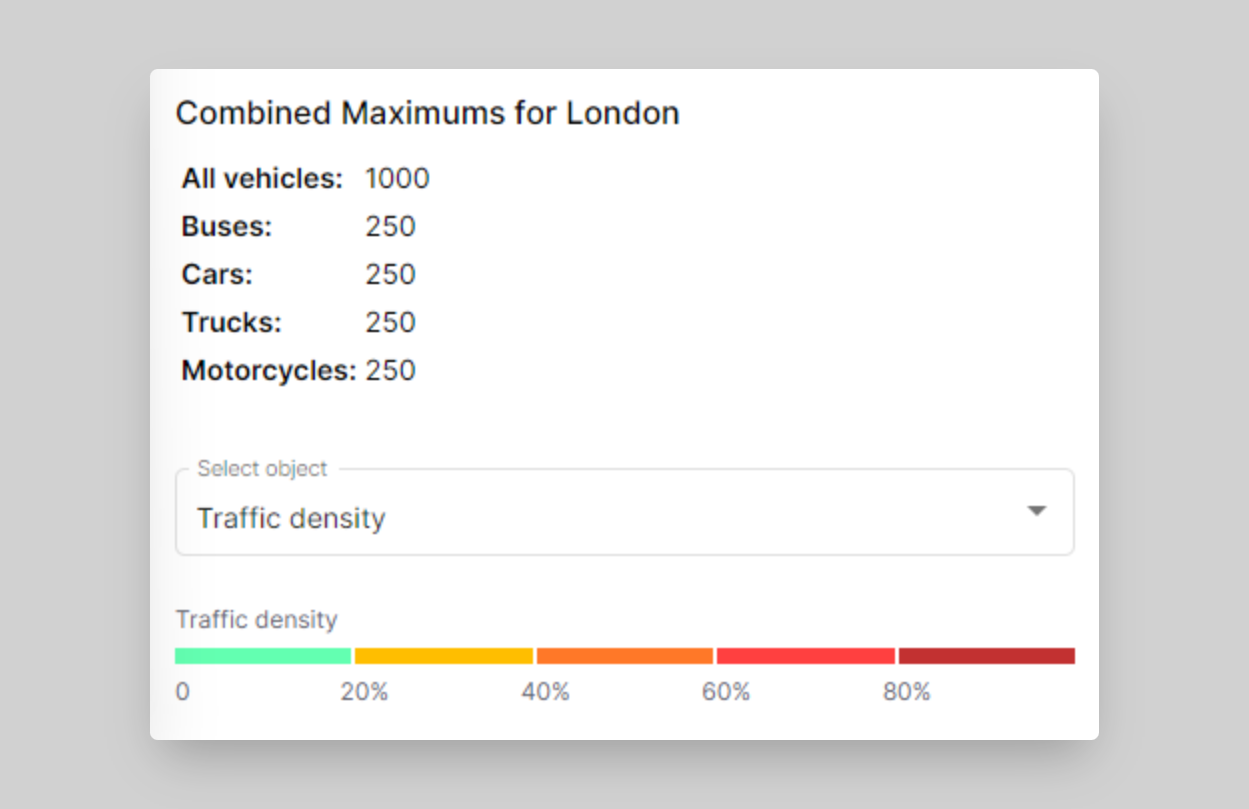This screenshot has width=1249, height=809.
Task: Click the Motorcycles maximum entry
Action: click(297, 370)
